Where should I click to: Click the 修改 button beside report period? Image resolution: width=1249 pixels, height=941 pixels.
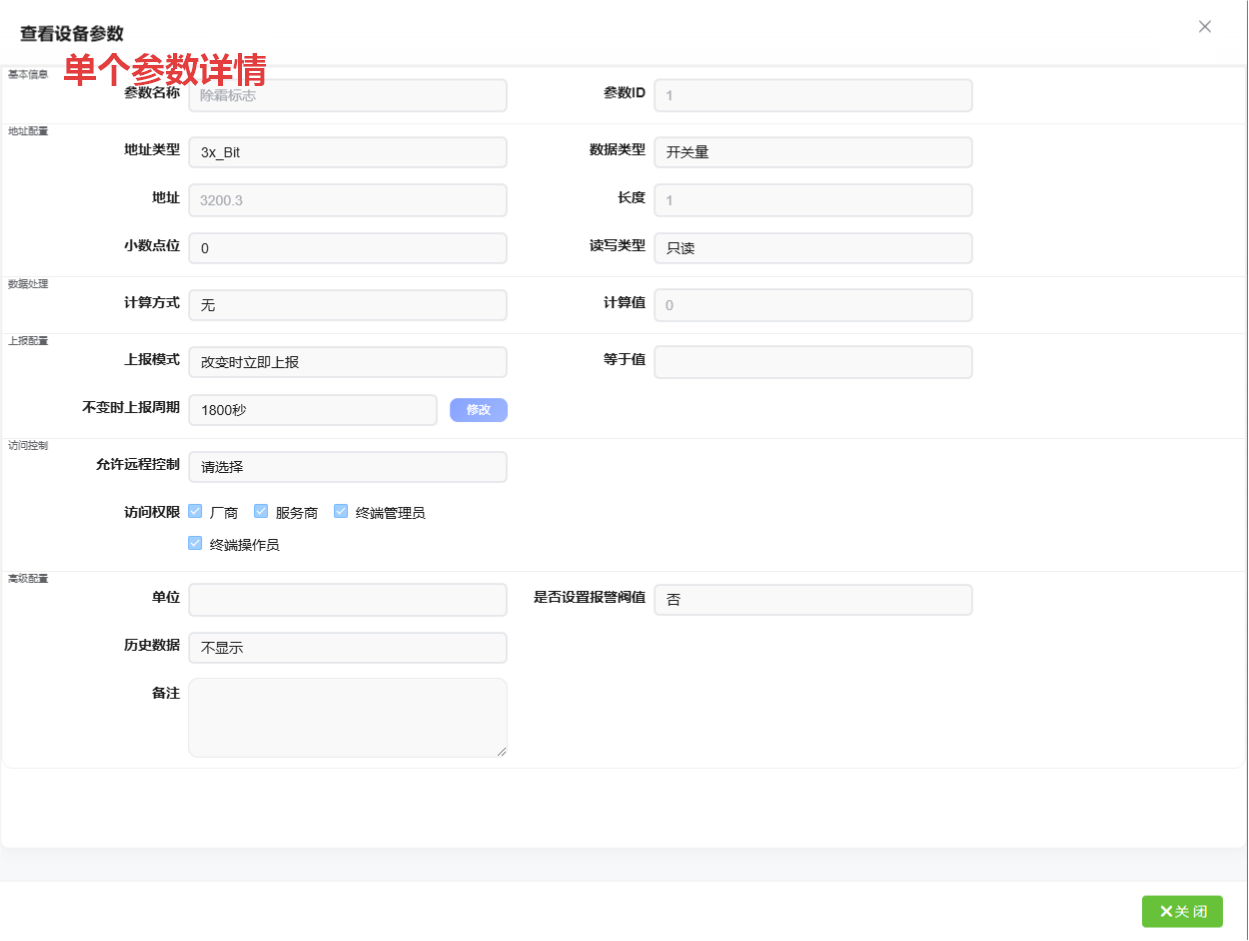tap(479, 410)
